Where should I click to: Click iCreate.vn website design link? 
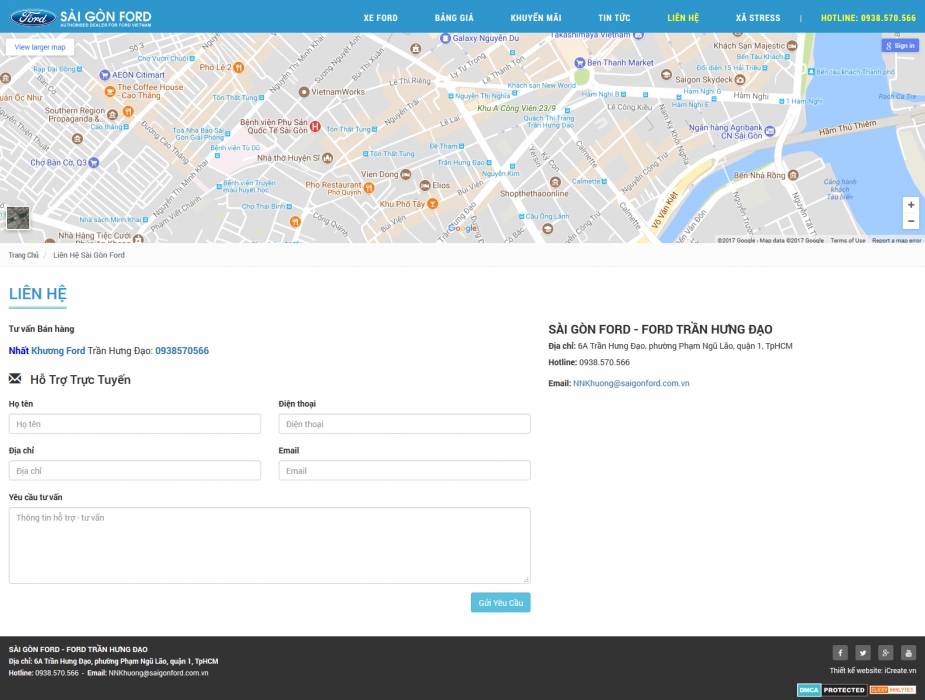click(x=900, y=671)
